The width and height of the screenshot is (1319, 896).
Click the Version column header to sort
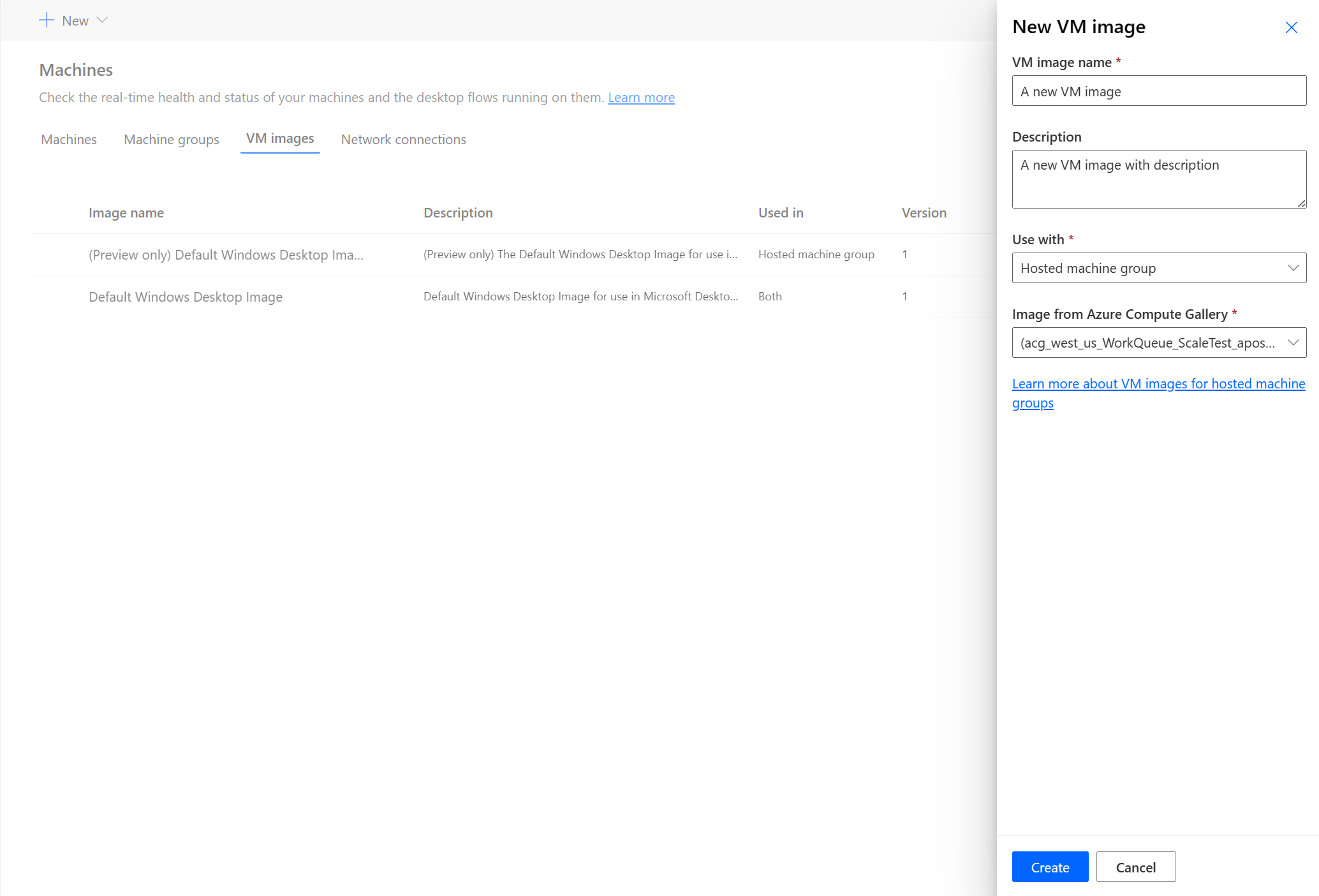click(923, 212)
